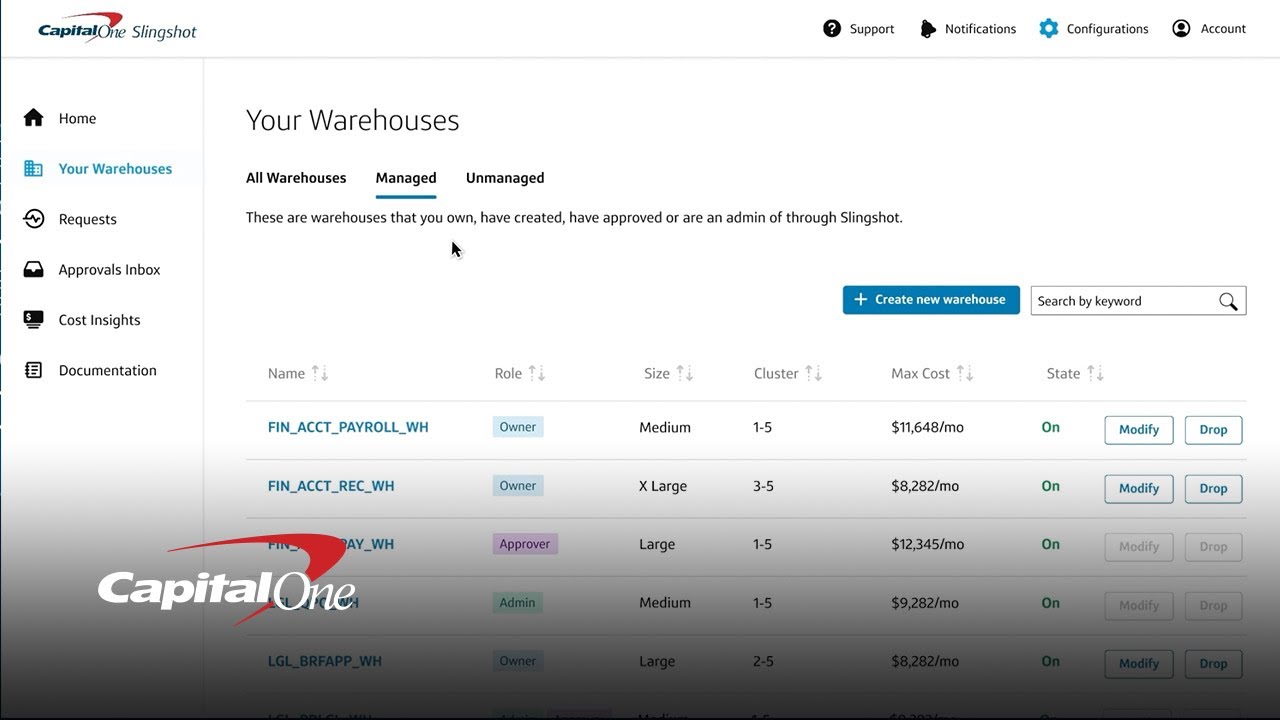Screen dimensions: 1280x720
Task: Click the Your Warehouses building icon
Action: click(34, 169)
